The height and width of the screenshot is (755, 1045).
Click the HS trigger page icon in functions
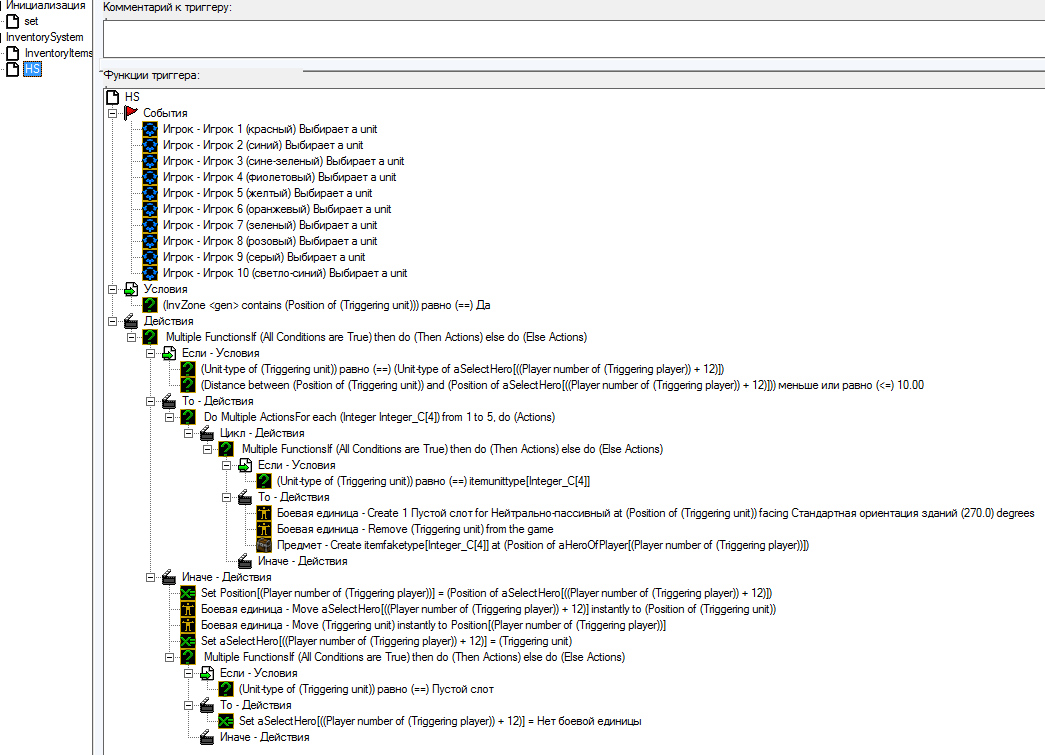pyautogui.click(x=113, y=97)
